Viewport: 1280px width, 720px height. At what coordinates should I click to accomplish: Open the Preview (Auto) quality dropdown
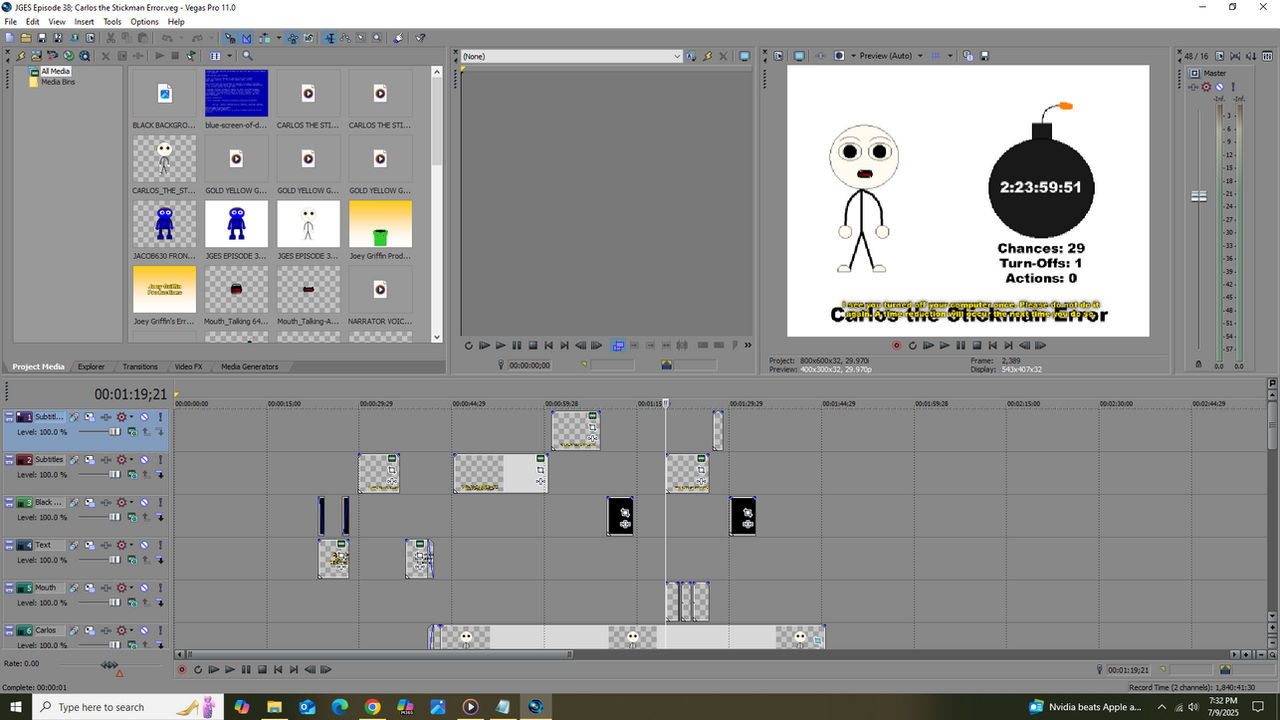(x=920, y=56)
